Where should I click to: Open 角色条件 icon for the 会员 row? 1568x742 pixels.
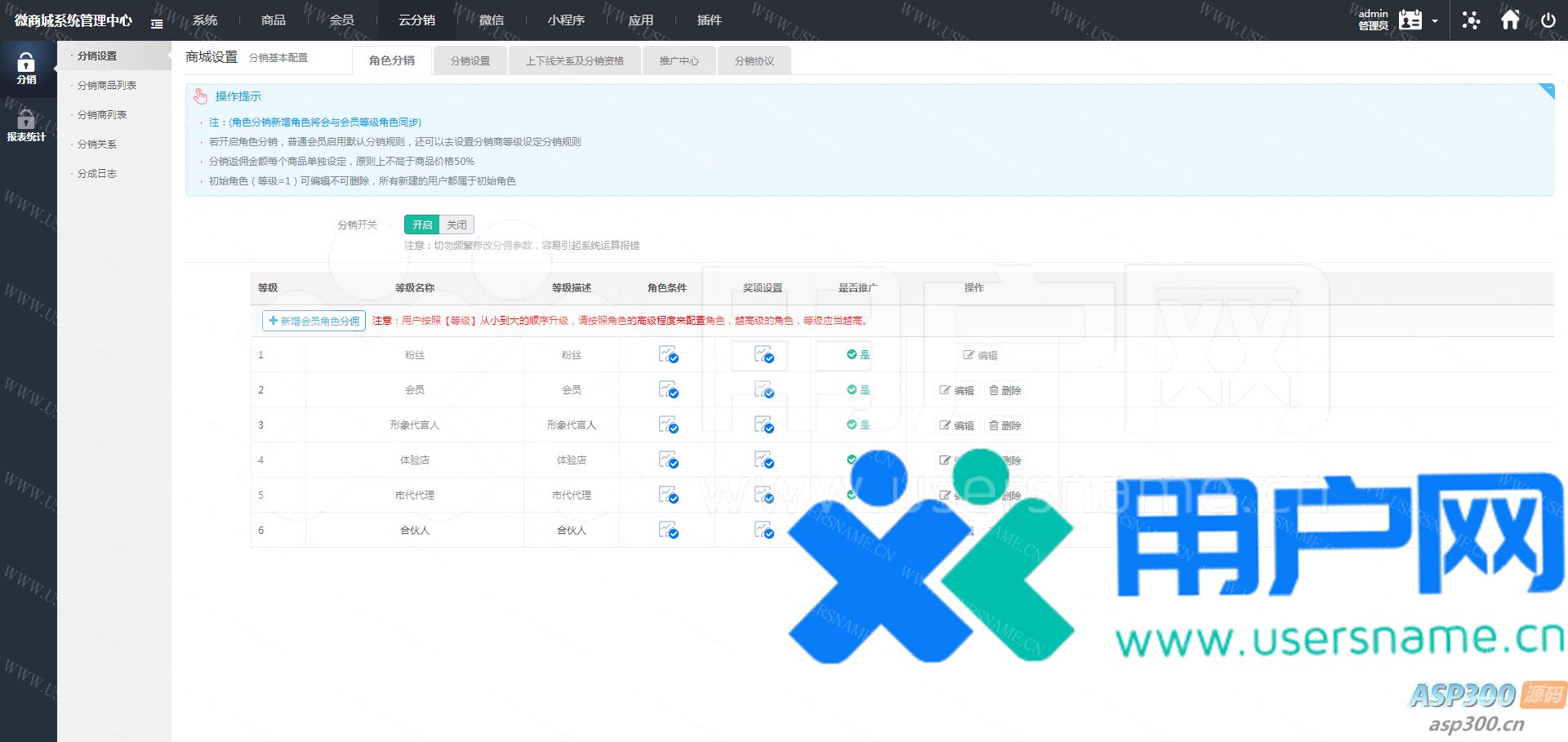click(x=668, y=389)
